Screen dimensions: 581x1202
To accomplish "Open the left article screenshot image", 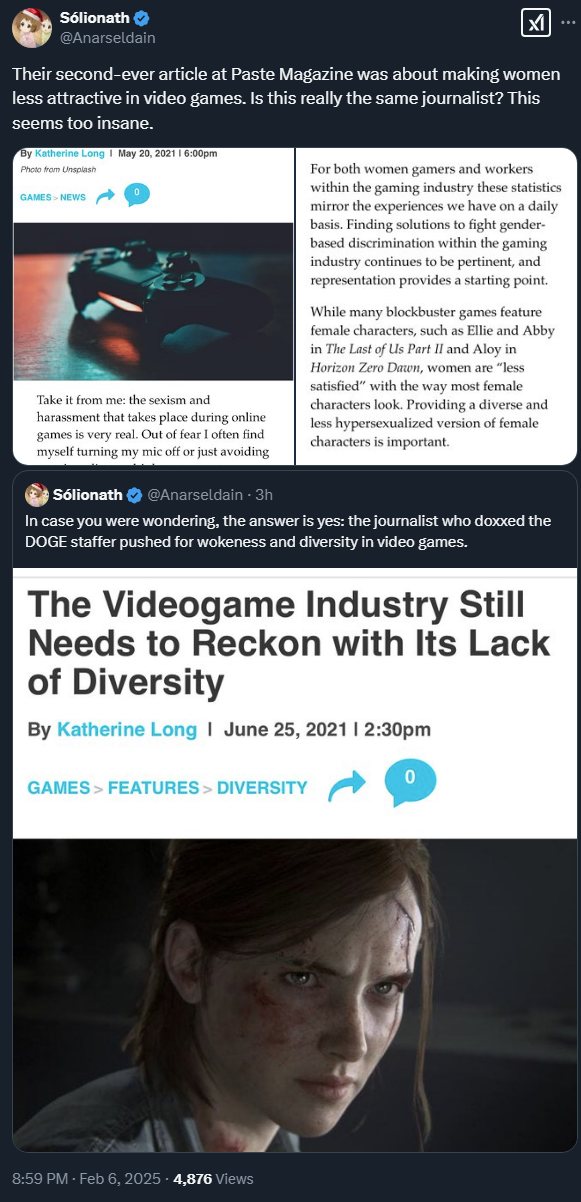I will [153, 306].
